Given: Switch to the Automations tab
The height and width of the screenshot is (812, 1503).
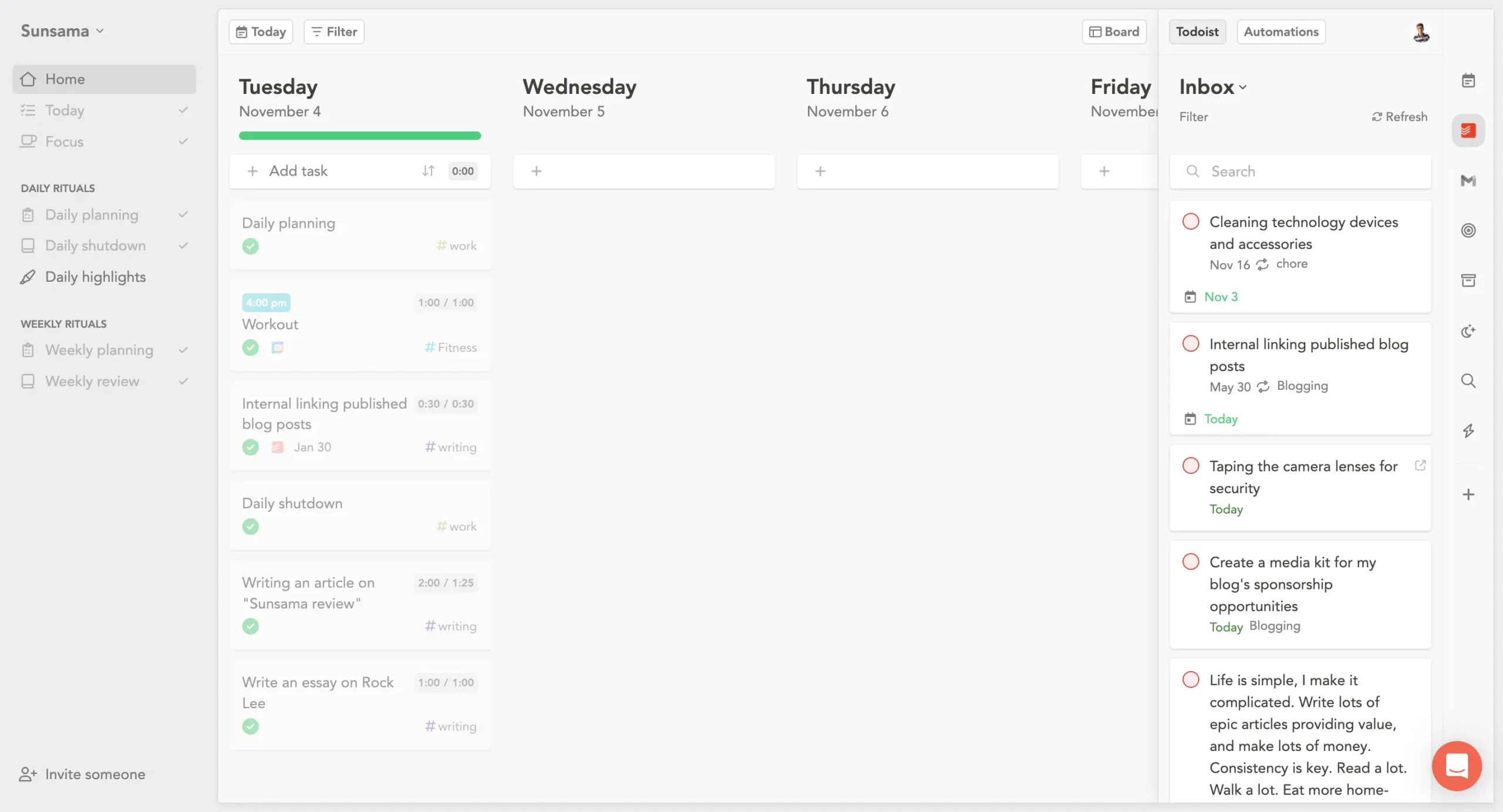Looking at the screenshot, I should coord(1281,31).
